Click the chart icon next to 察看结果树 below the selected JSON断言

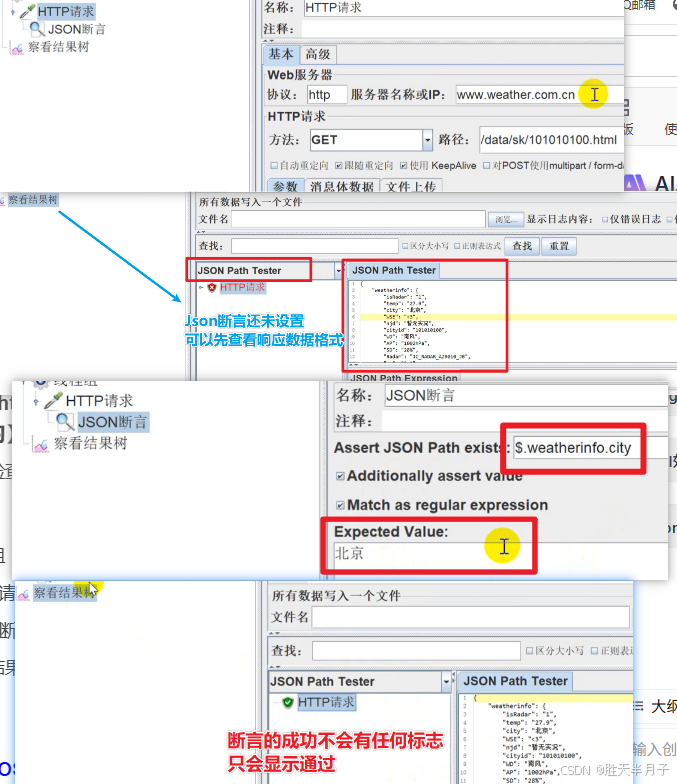(40, 444)
